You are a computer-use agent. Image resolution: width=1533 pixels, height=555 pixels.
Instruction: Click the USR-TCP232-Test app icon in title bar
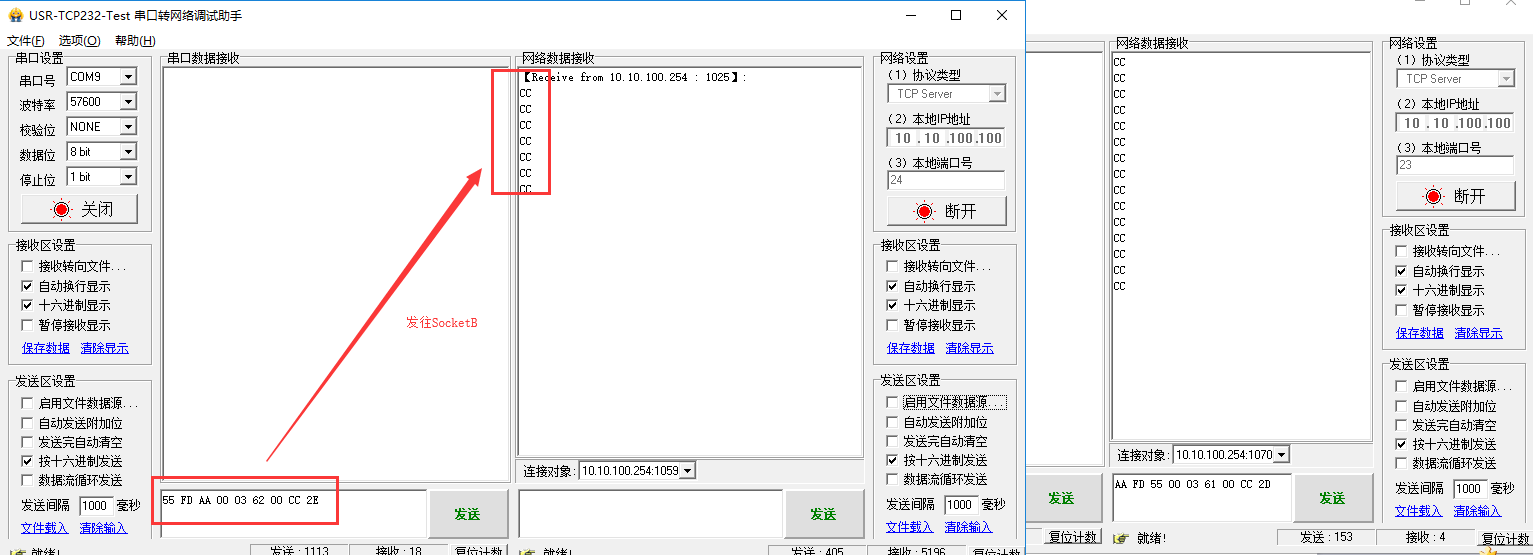tap(15, 15)
